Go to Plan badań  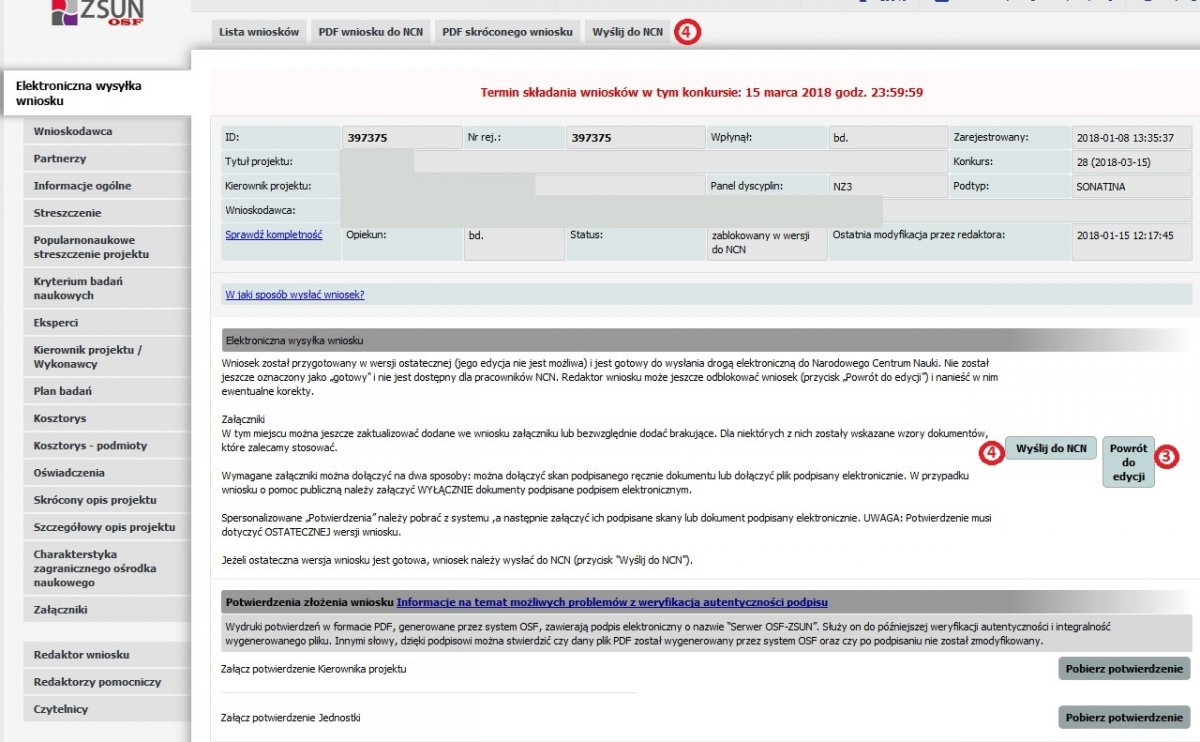(106, 391)
